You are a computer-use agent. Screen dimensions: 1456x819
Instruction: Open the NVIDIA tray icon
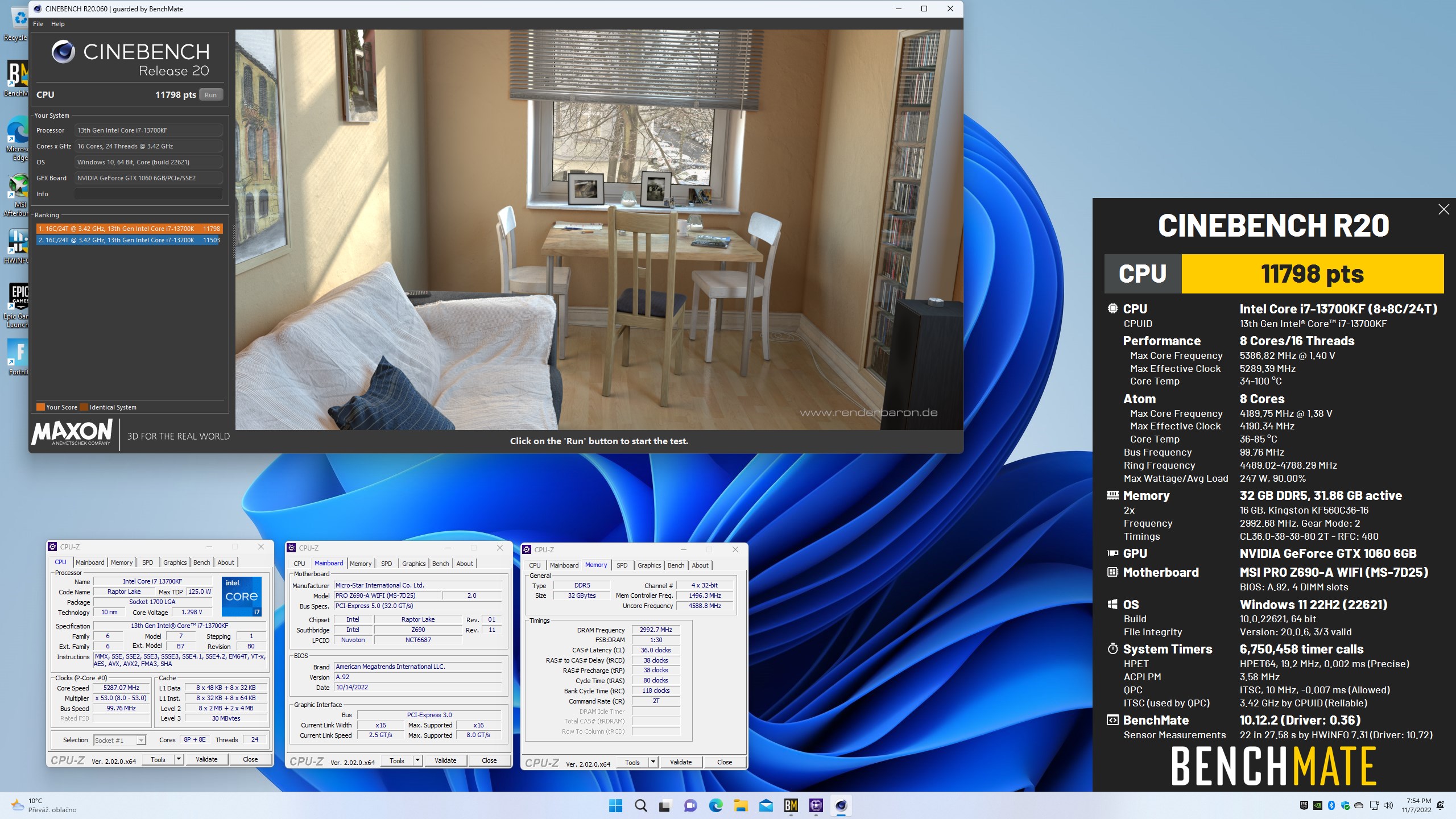pos(1318,805)
